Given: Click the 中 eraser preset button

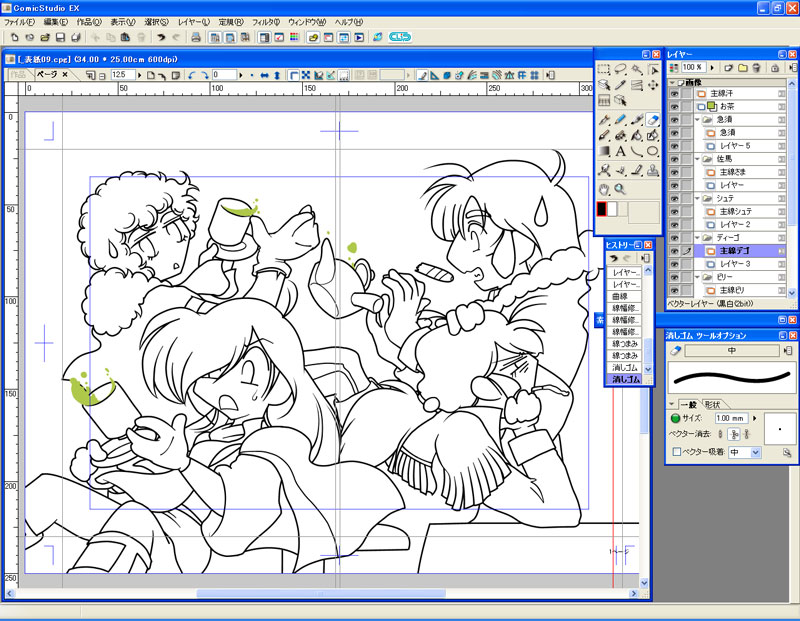Looking at the screenshot, I should click(x=732, y=351).
